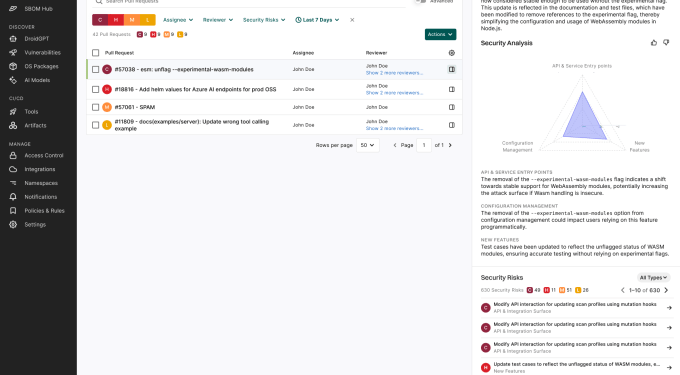Filter by Low severity (L) button

point(147,20)
